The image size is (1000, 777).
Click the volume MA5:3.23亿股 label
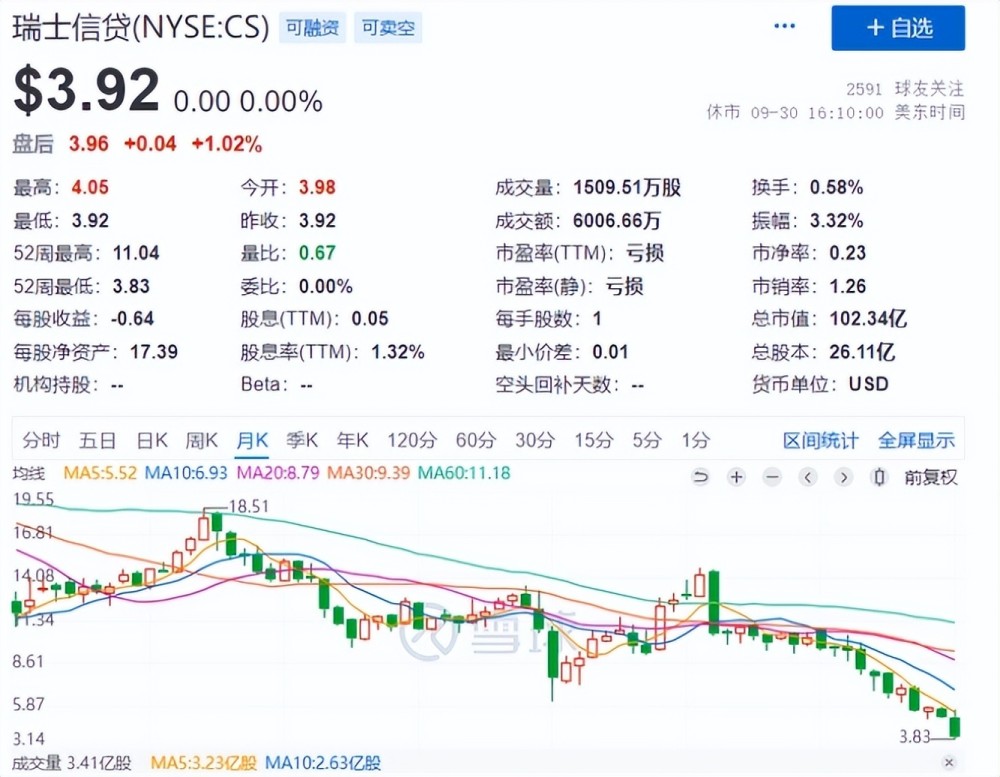[203, 762]
